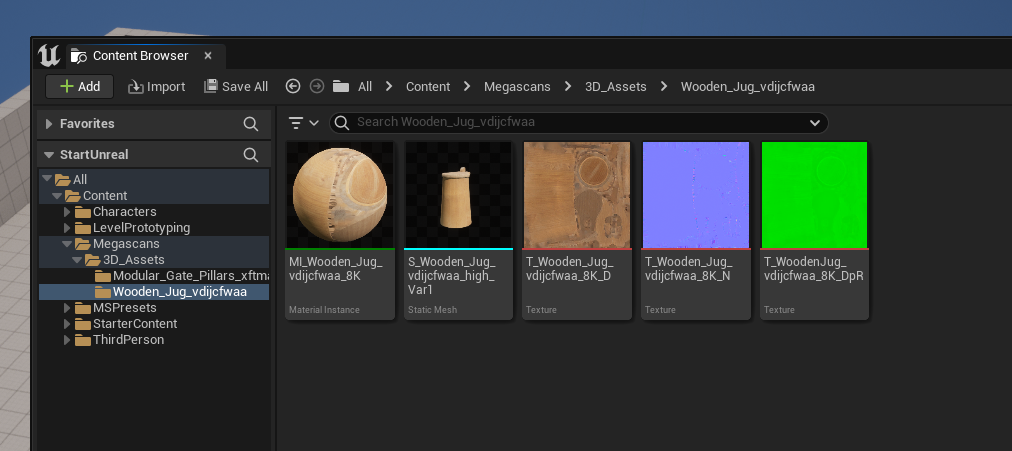Click the Content Browser tab icon
The width and height of the screenshot is (1012, 451).
coord(79,56)
